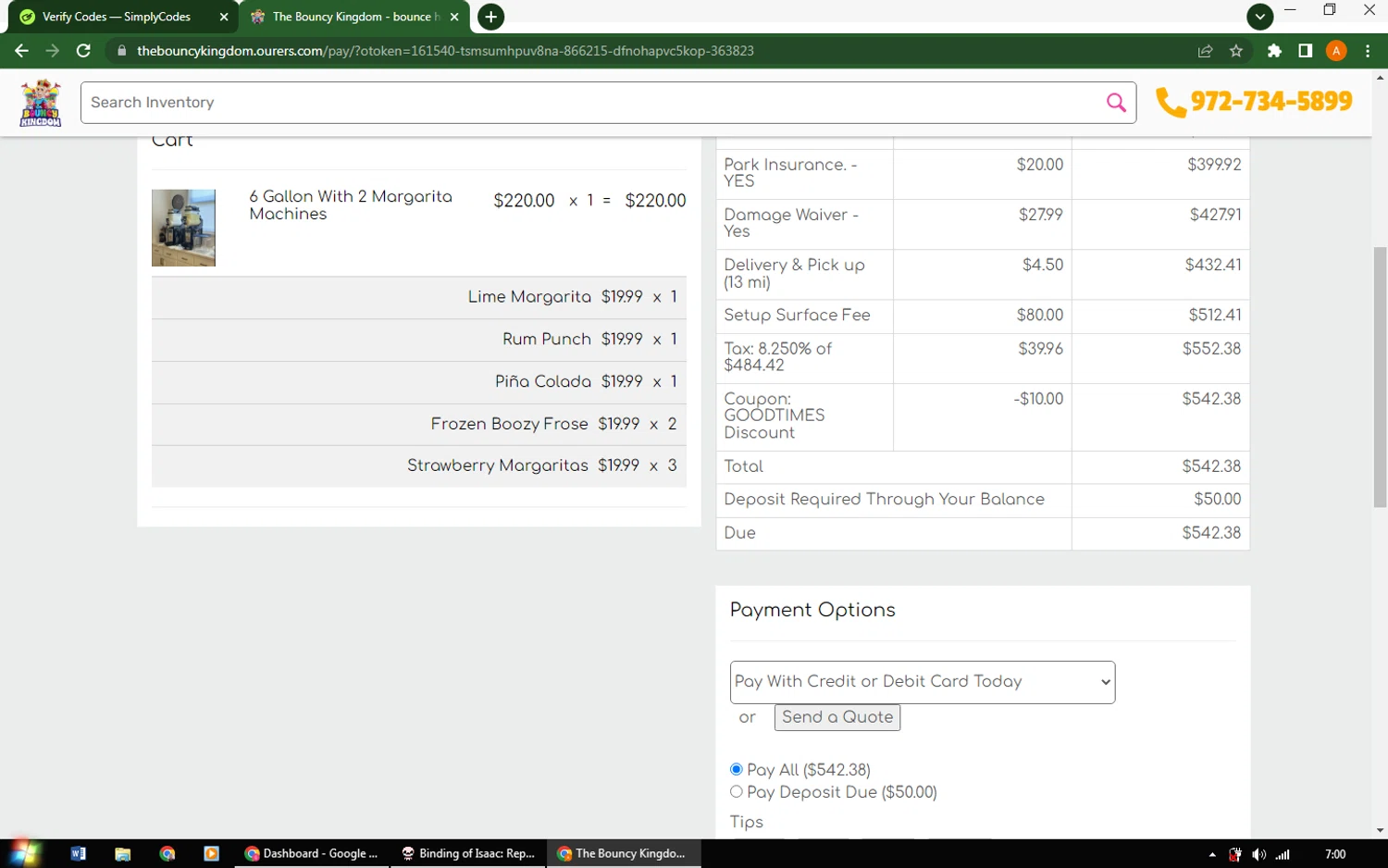Image resolution: width=1388 pixels, height=868 pixels.
Task: Click the Strawberry Margaritas row
Action: (419, 465)
